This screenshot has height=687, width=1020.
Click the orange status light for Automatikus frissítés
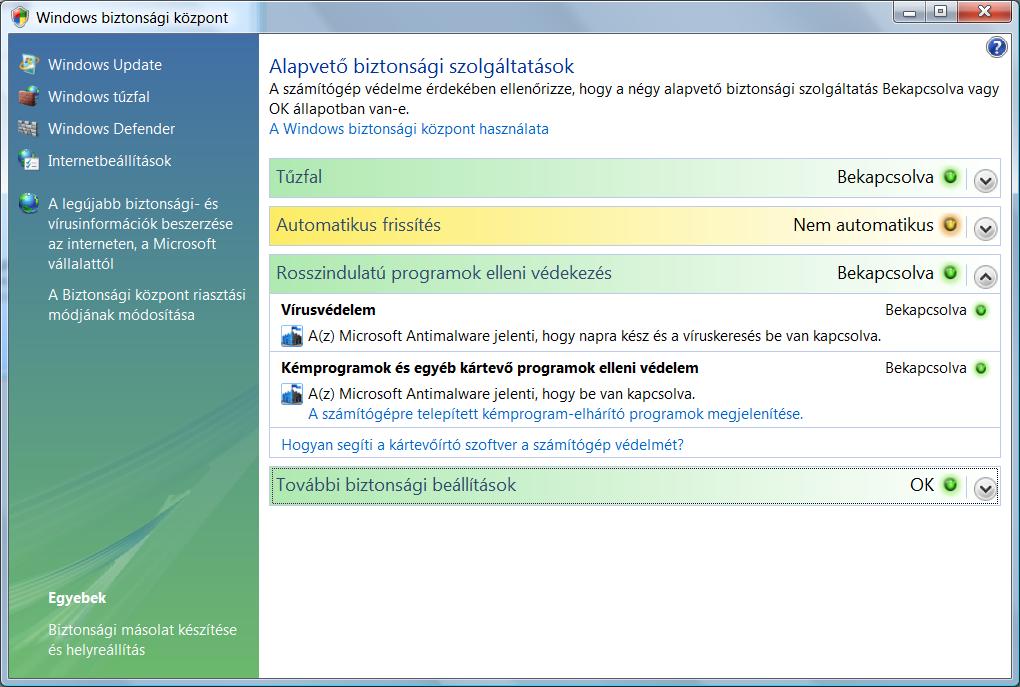(x=950, y=225)
